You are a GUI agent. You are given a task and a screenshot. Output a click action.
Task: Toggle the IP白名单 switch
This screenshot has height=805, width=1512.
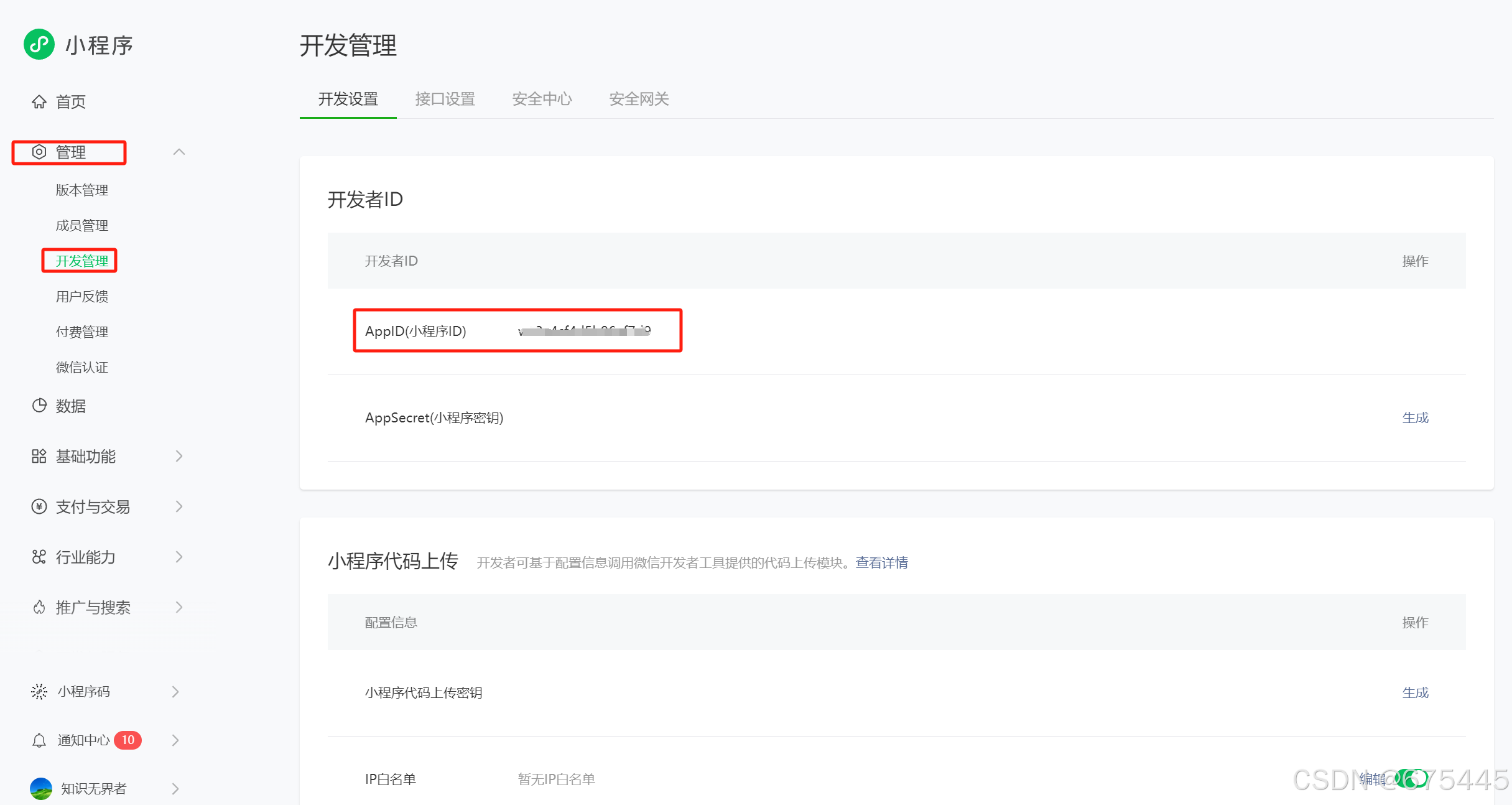click(1411, 778)
